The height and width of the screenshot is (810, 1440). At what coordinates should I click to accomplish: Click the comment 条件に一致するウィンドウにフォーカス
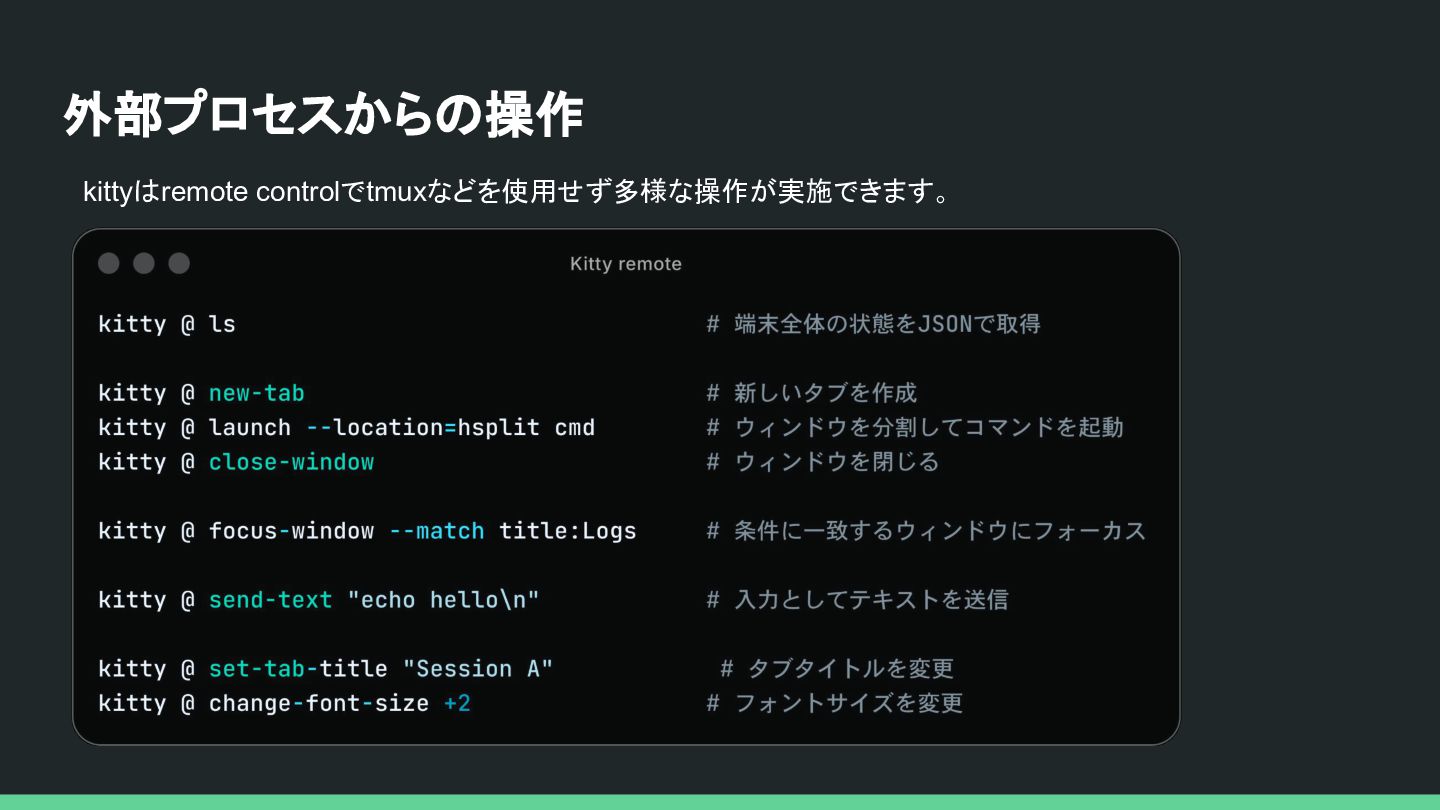pyautogui.click(x=926, y=531)
